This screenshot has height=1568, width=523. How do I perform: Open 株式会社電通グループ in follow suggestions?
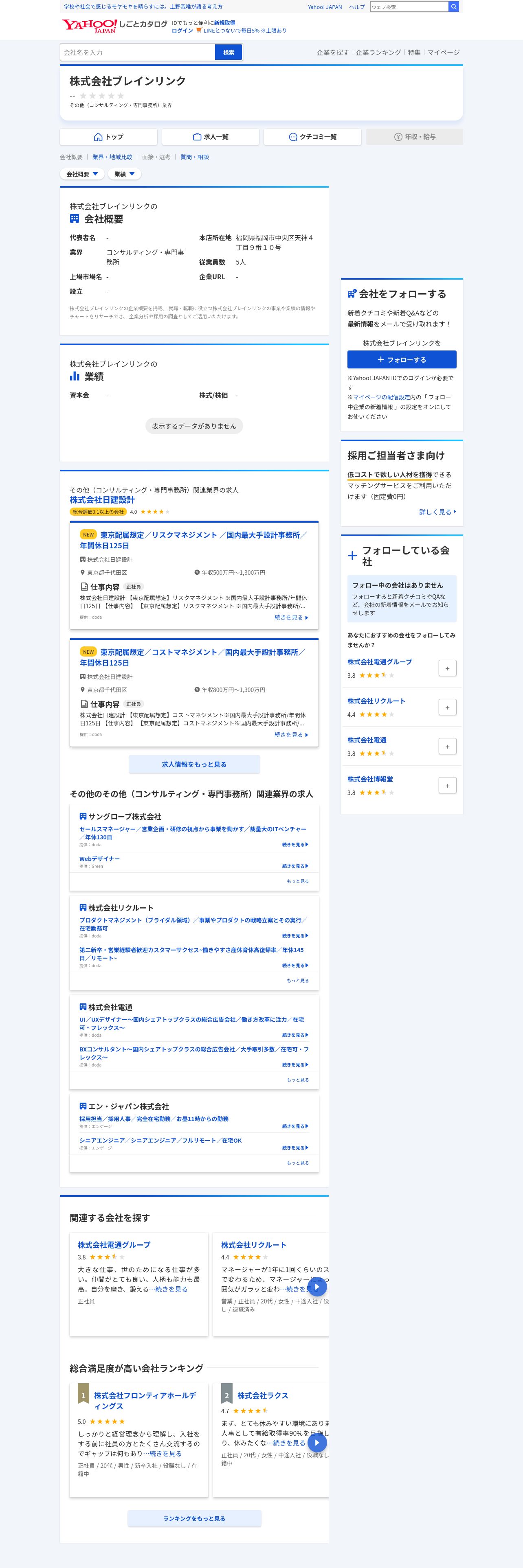coord(380,661)
